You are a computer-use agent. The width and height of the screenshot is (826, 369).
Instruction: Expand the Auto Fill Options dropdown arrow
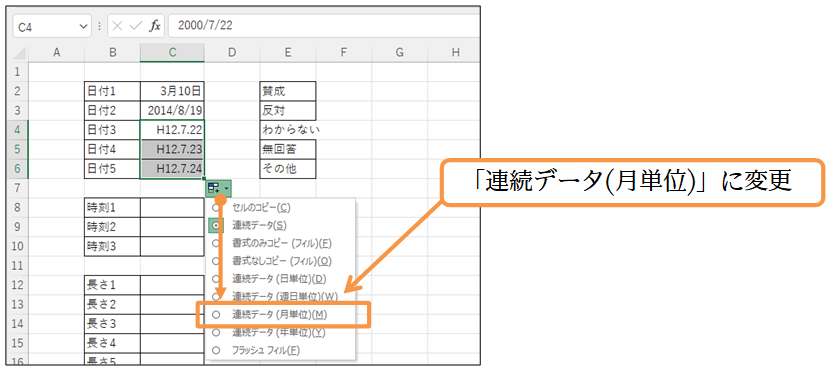(x=227, y=187)
